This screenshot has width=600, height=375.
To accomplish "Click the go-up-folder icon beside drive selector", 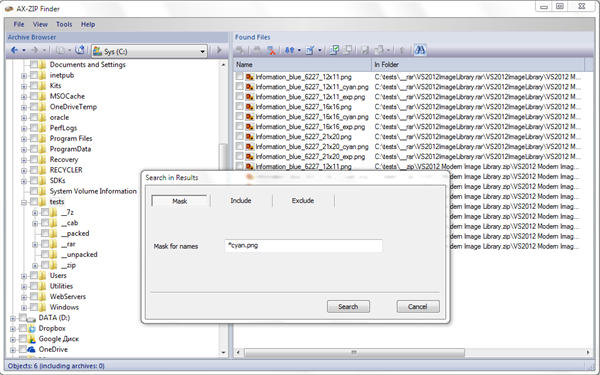I will pyautogui.click(x=80, y=50).
